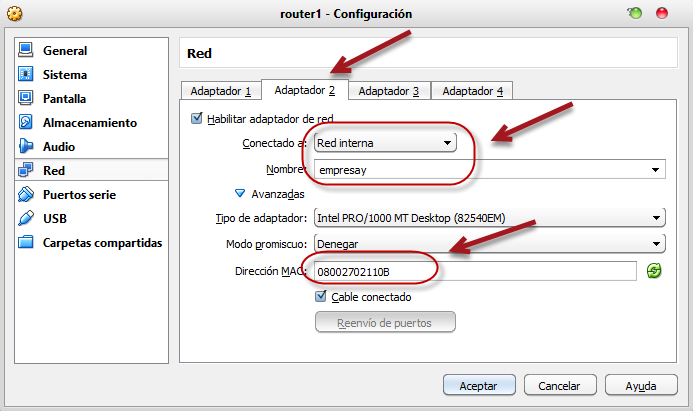Select the Almacenamiento disk icon
This screenshot has width=693, height=411.
26,123
